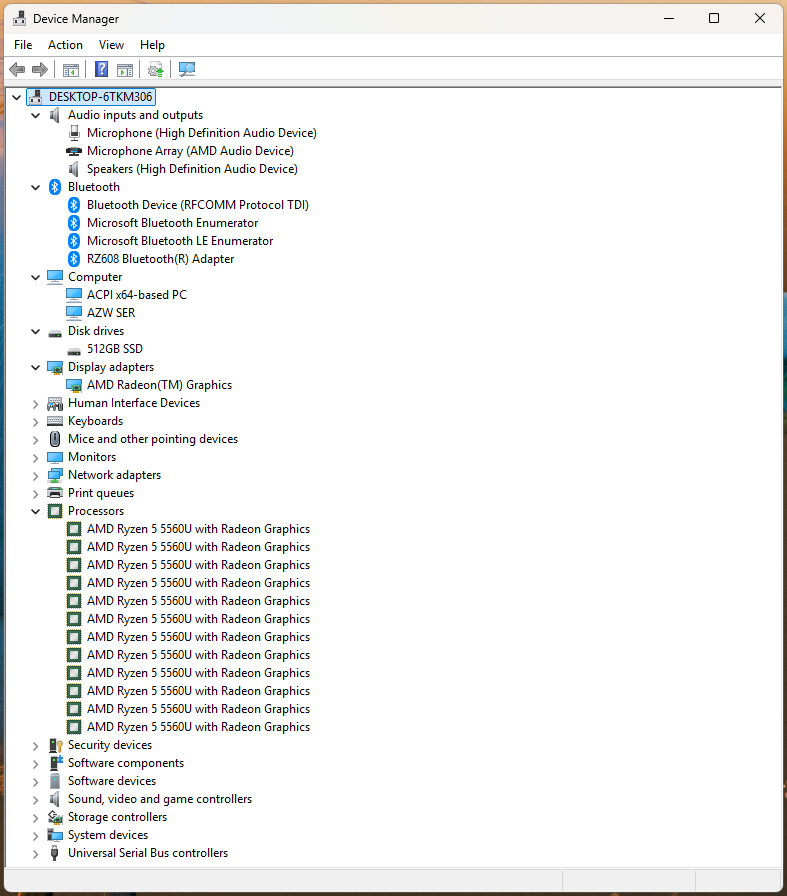Viewport: 787px width, 896px height.
Task: Click the Audio inputs and outputs speaker icon
Action: pos(55,115)
